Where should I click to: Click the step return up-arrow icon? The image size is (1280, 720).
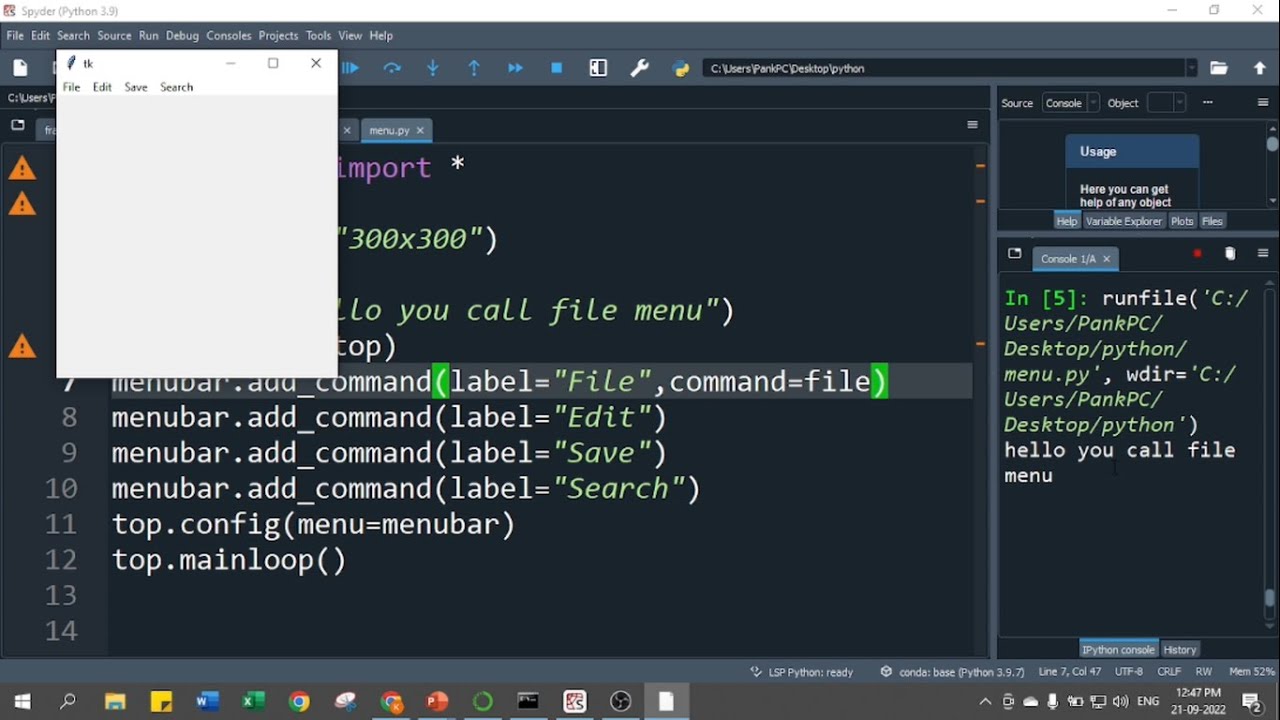474,68
